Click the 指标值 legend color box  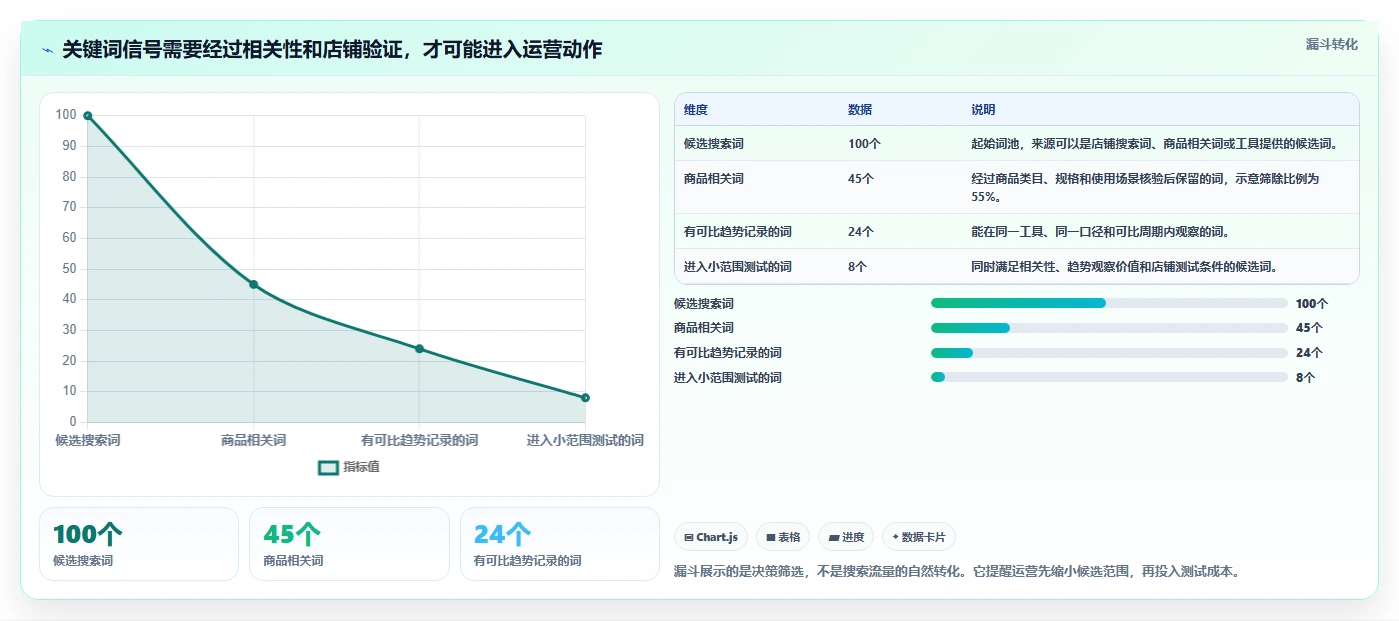coord(328,467)
